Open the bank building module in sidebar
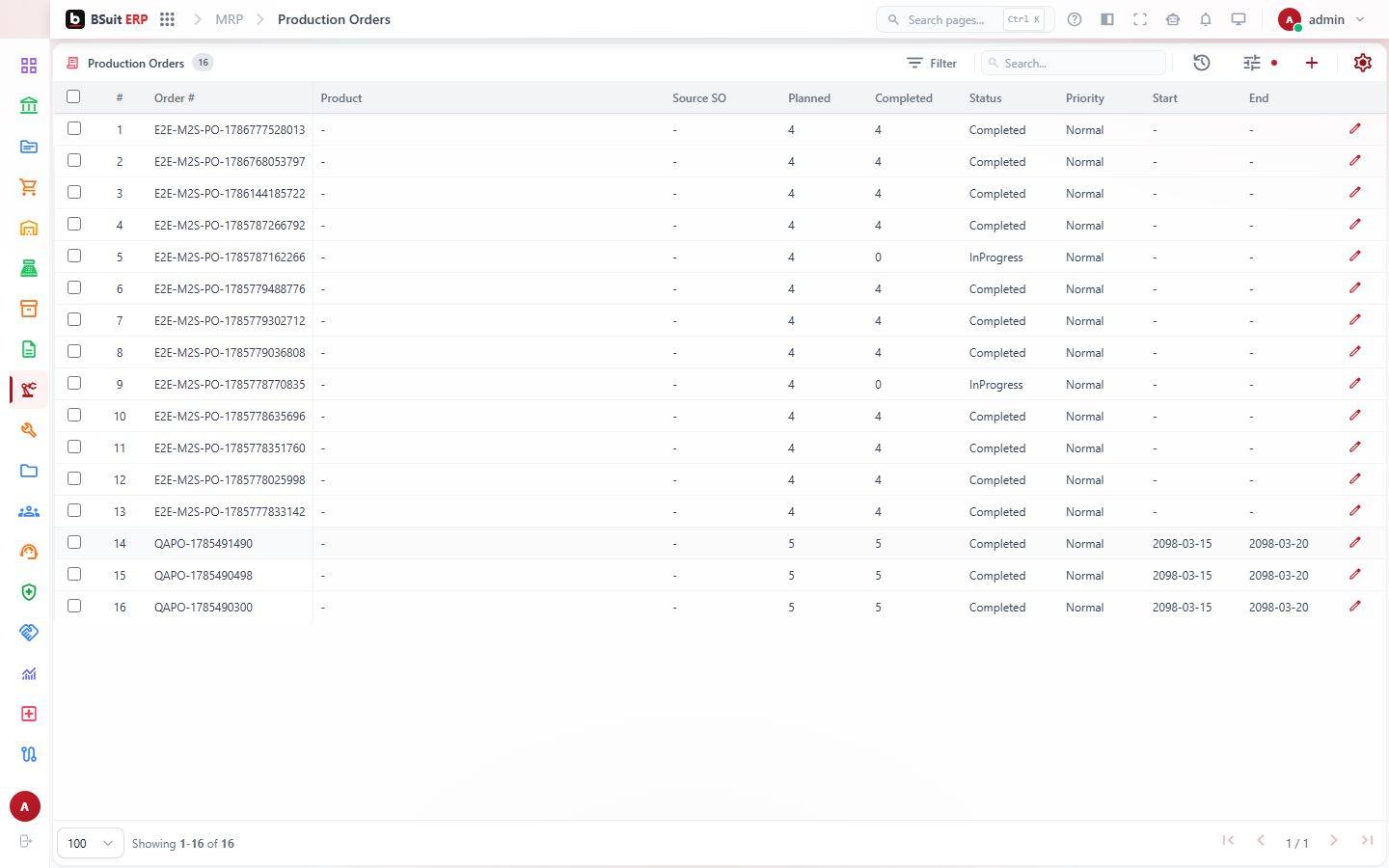The height and width of the screenshot is (868, 1389). coord(29,106)
